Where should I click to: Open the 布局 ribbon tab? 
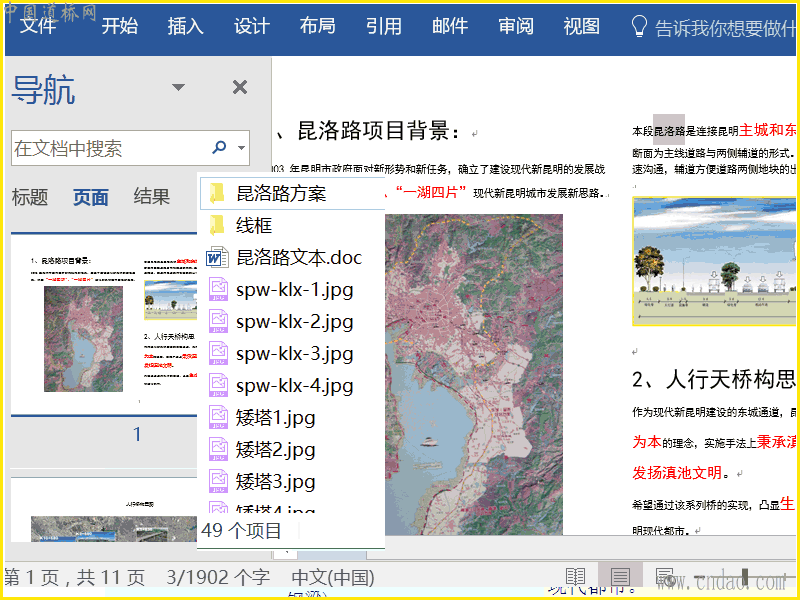[317, 26]
